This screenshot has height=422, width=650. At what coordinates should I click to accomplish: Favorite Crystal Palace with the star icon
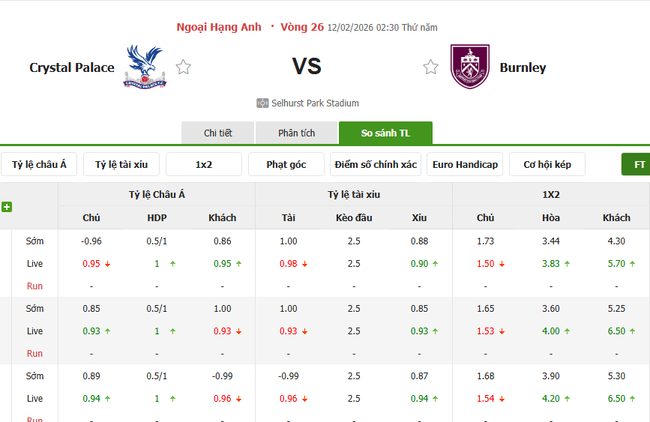tap(183, 67)
